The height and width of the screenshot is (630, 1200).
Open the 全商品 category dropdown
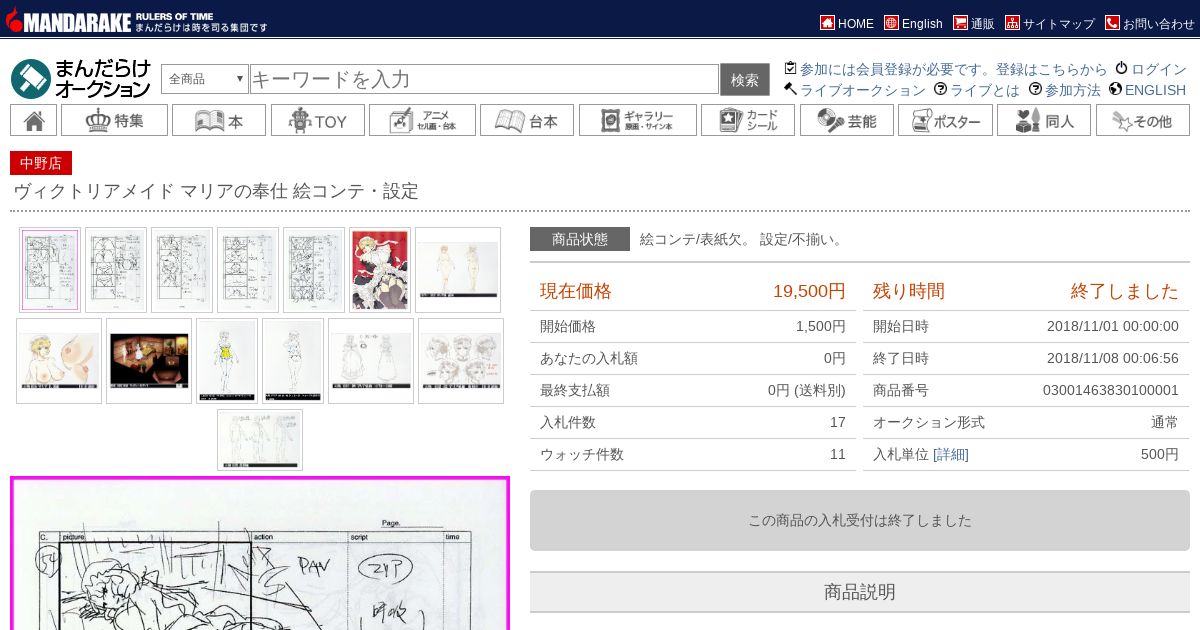[x=205, y=79]
